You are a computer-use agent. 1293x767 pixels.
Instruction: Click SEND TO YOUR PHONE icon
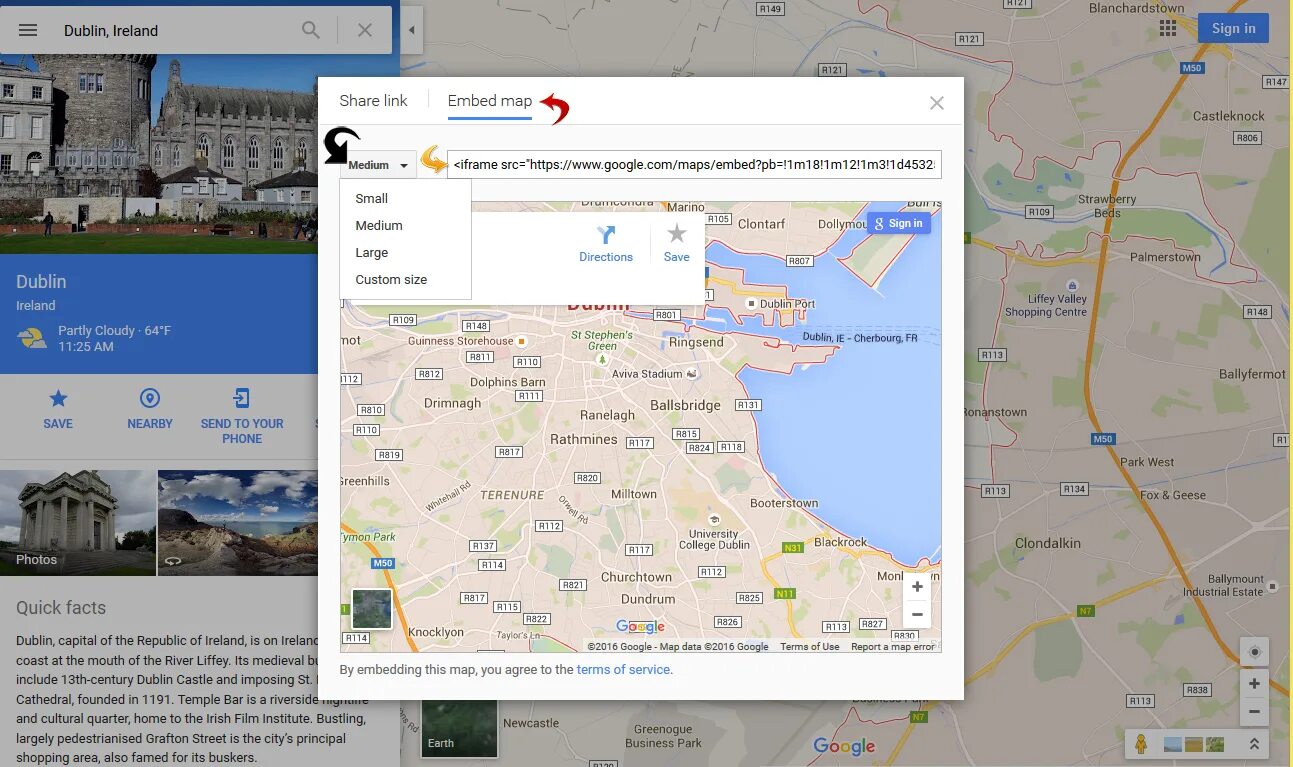[242, 417]
